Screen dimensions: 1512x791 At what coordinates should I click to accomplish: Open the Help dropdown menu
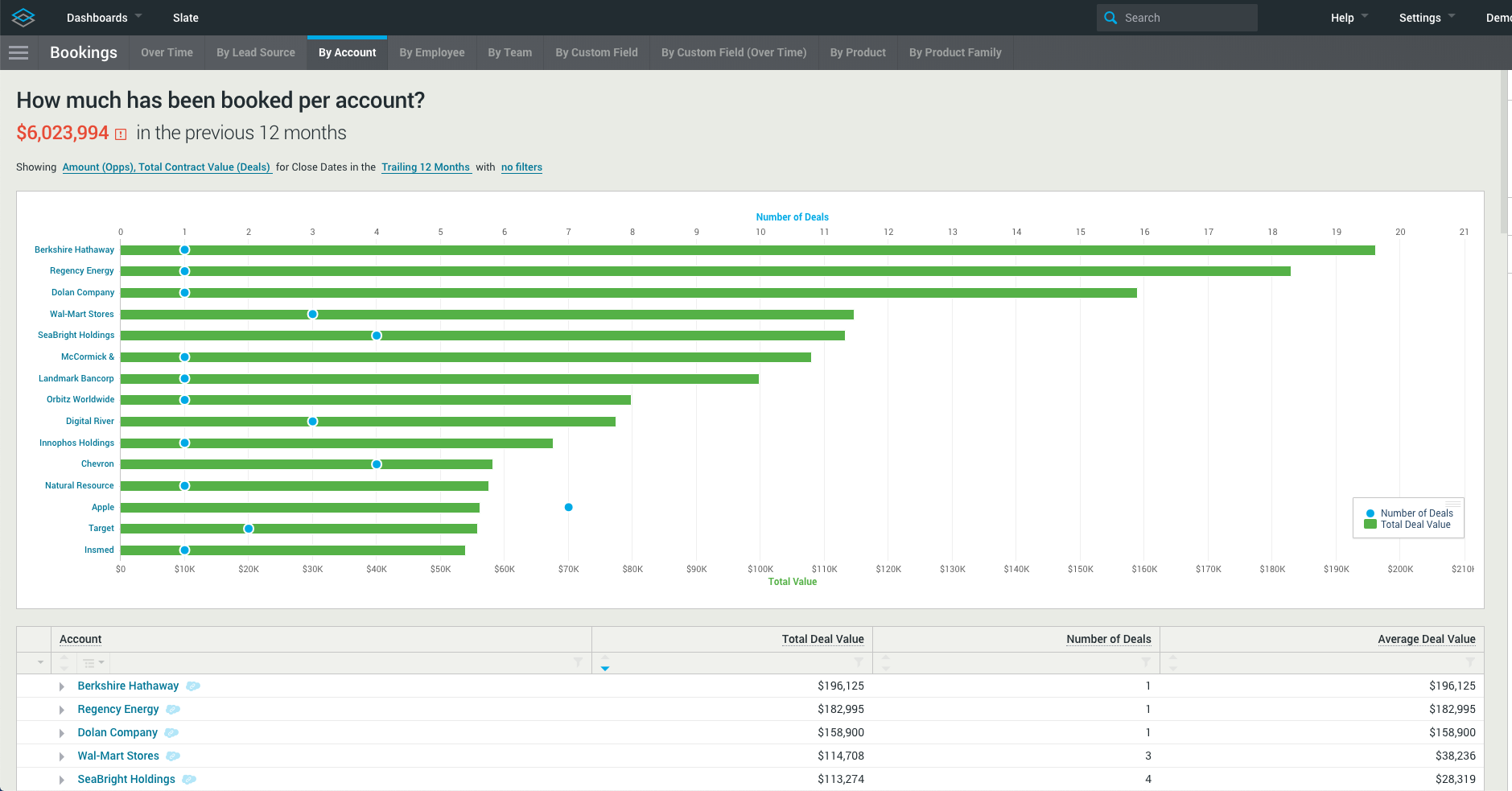(x=1349, y=18)
